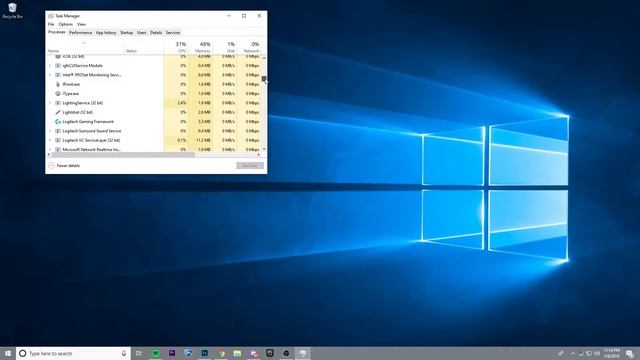Open the black square app on taskbar
Screen dimensions: 640x360
click(x=270, y=353)
